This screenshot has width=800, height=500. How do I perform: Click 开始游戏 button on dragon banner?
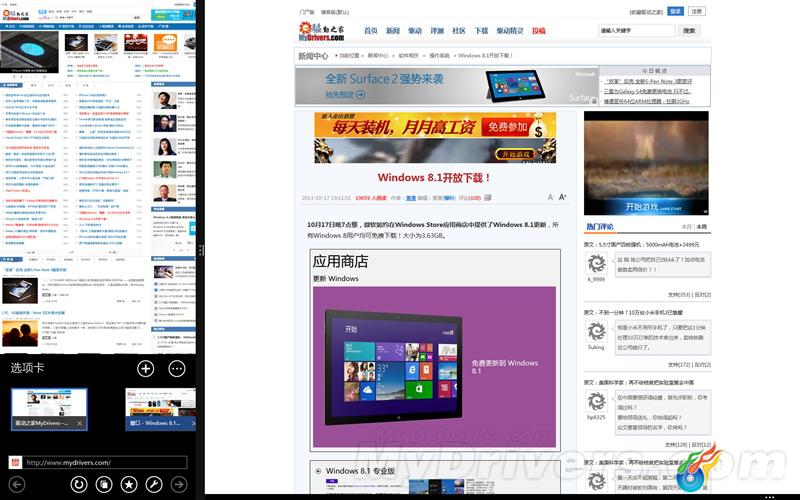(x=515, y=154)
